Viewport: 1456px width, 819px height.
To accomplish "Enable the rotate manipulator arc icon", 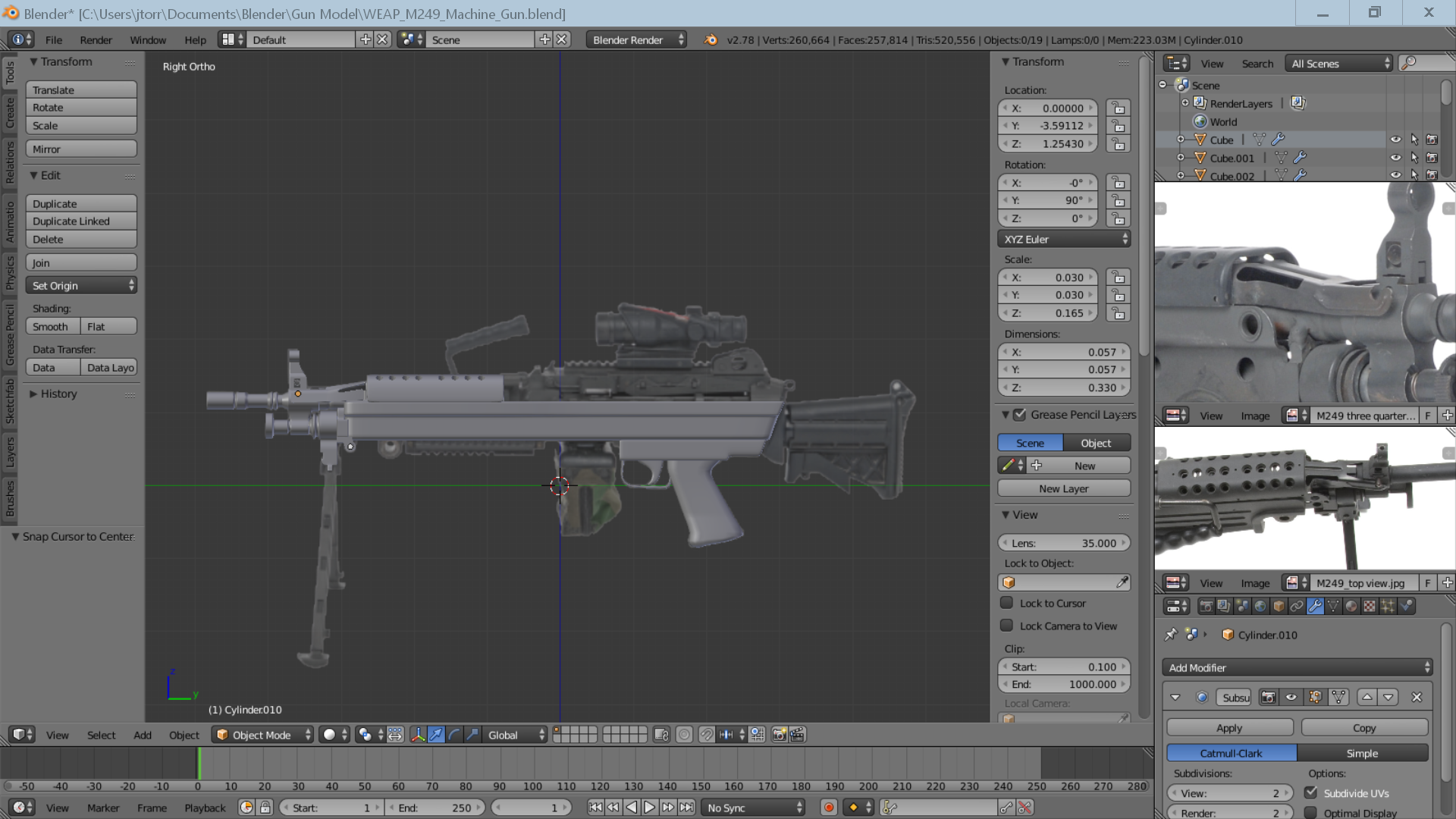I will point(454,735).
